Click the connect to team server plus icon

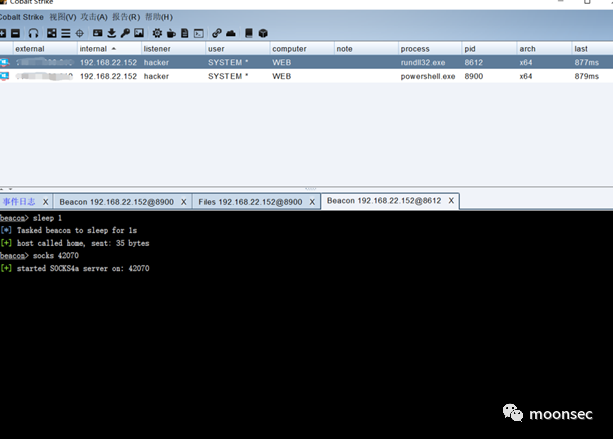coord(2,33)
